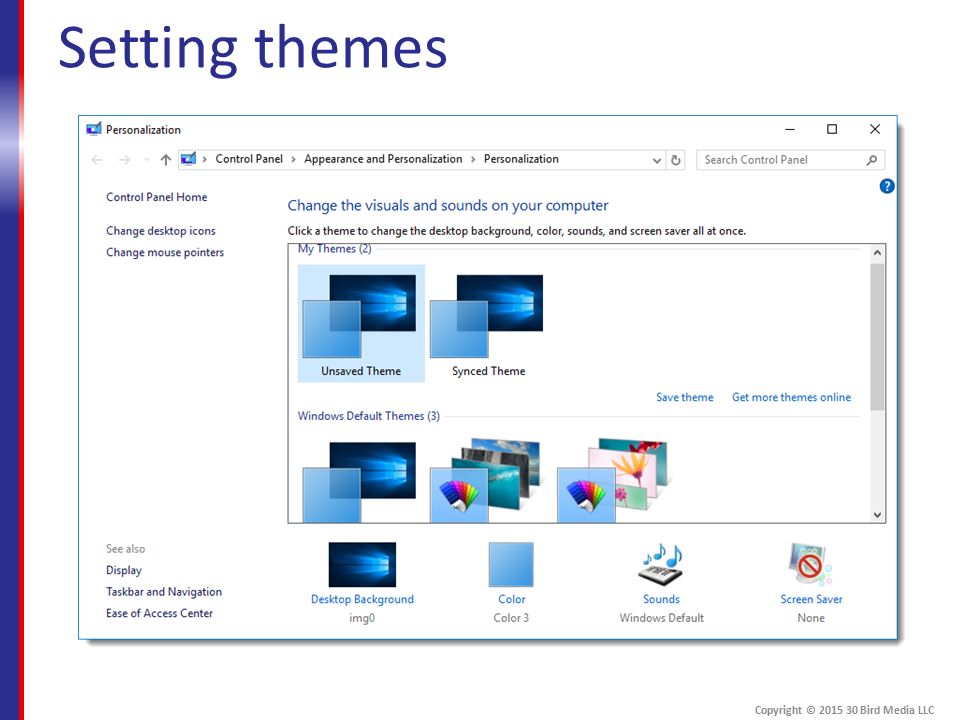Click the Sounds label link
This screenshot has width=960, height=720.
tap(661, 599)
